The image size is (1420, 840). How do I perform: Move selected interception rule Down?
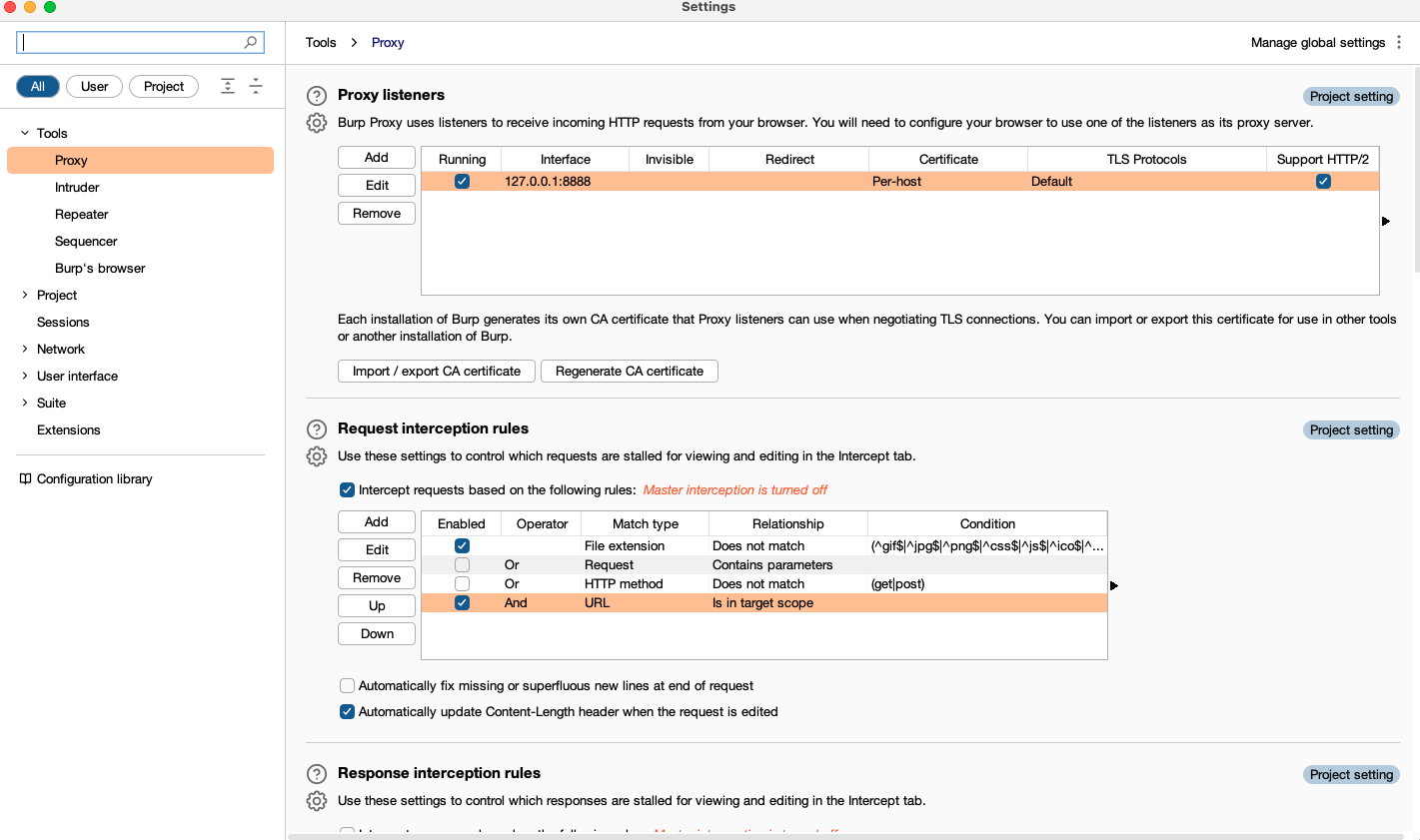tap(377, 633)
